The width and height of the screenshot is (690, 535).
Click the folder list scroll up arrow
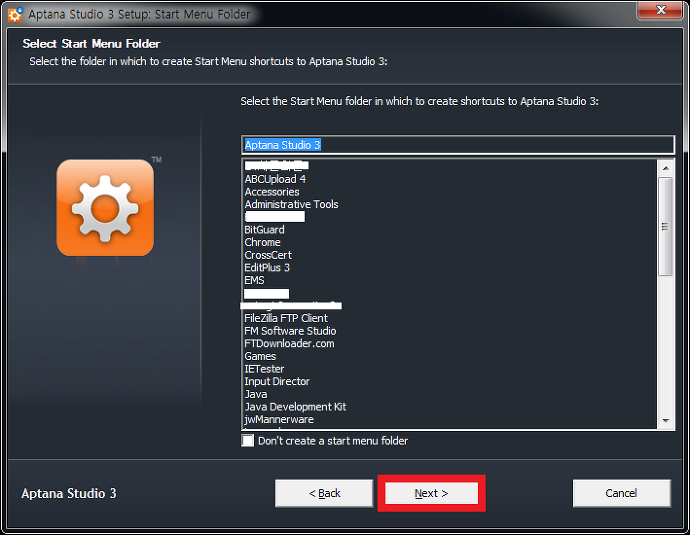tap(666, 168)
